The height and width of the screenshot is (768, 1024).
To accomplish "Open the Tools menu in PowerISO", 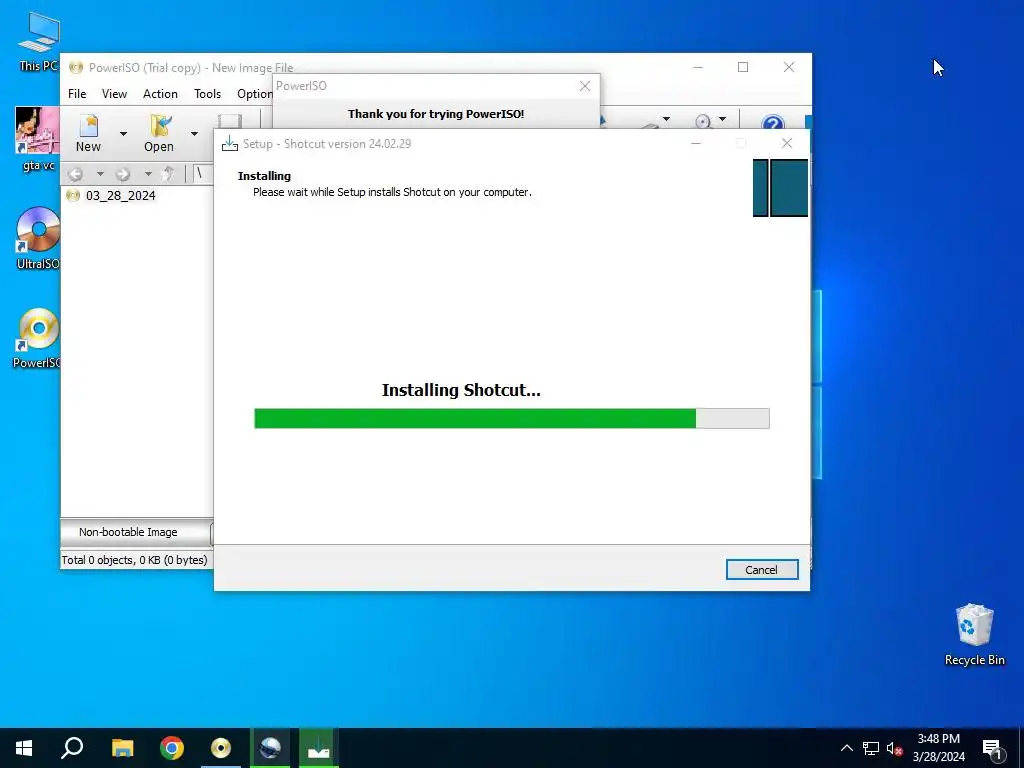I will [207, 93].
